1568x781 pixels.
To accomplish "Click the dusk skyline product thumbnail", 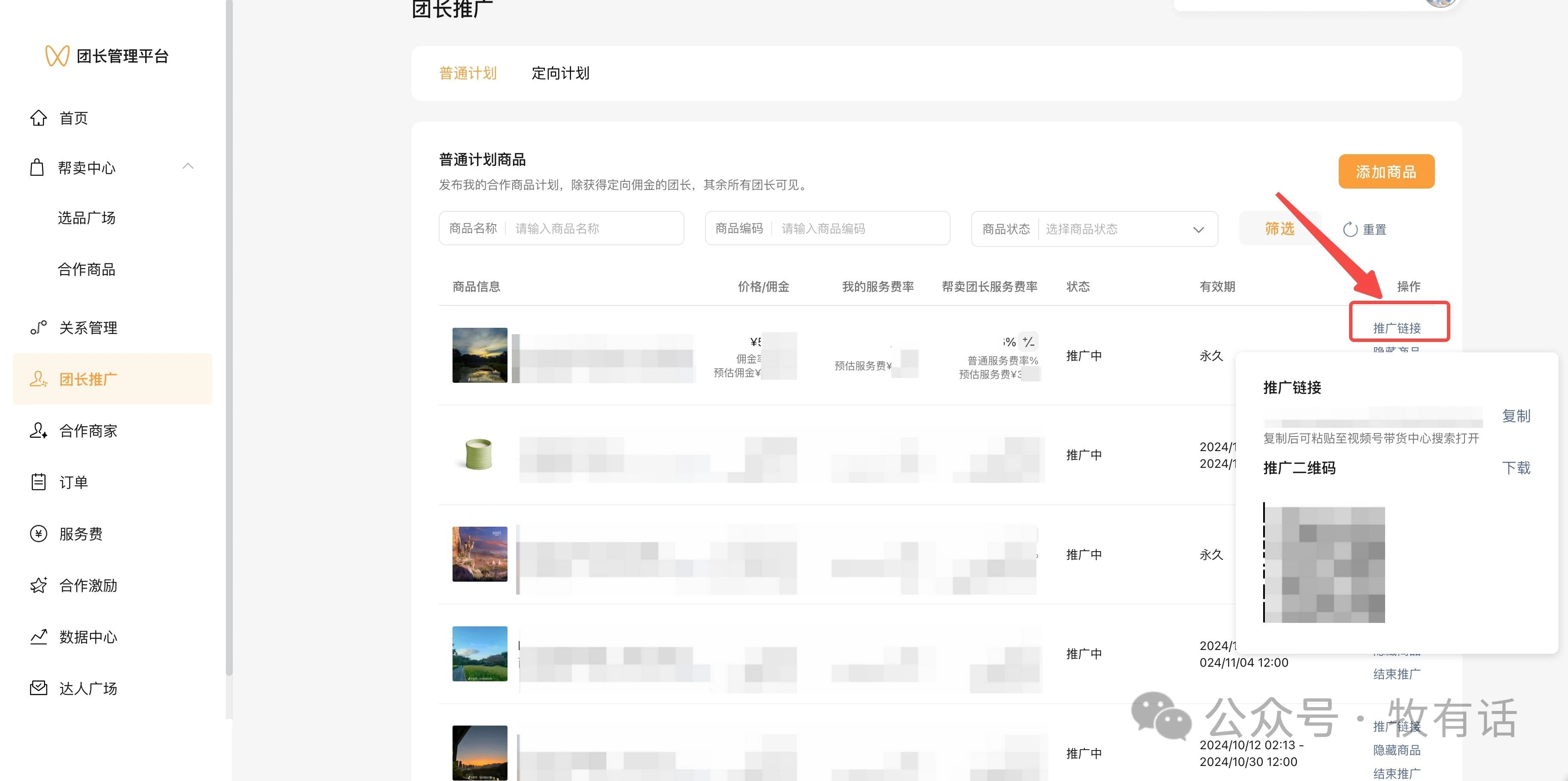I will [480, 753].
